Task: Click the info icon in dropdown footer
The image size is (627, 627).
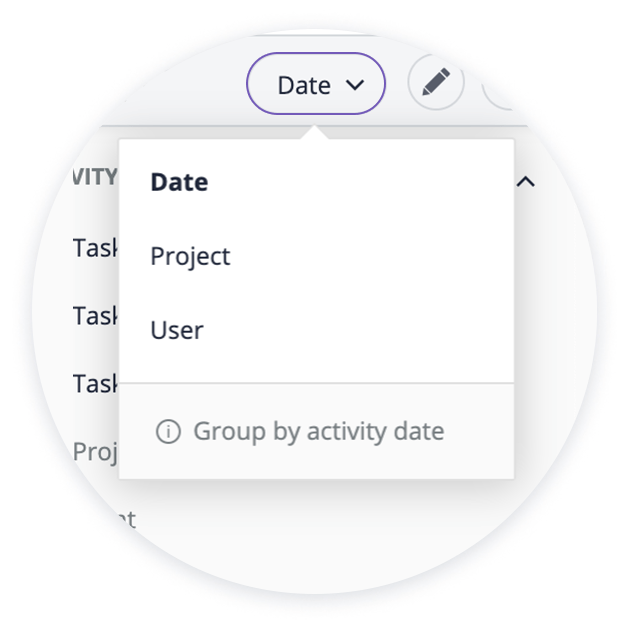Action: 168,431
